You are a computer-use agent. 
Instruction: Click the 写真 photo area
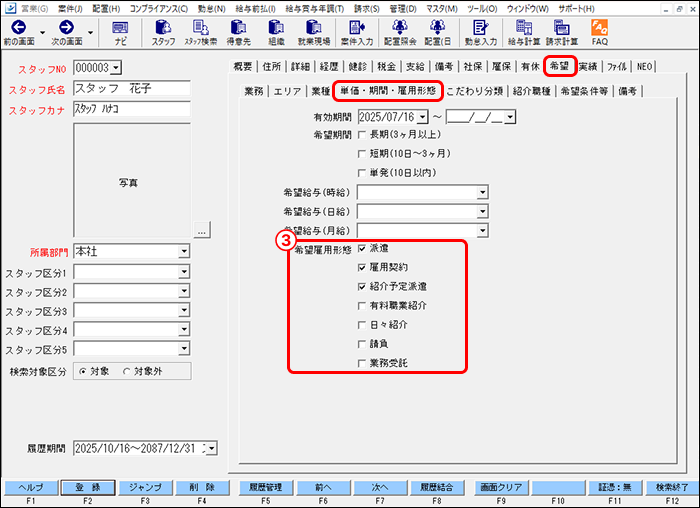pos(132,180)
